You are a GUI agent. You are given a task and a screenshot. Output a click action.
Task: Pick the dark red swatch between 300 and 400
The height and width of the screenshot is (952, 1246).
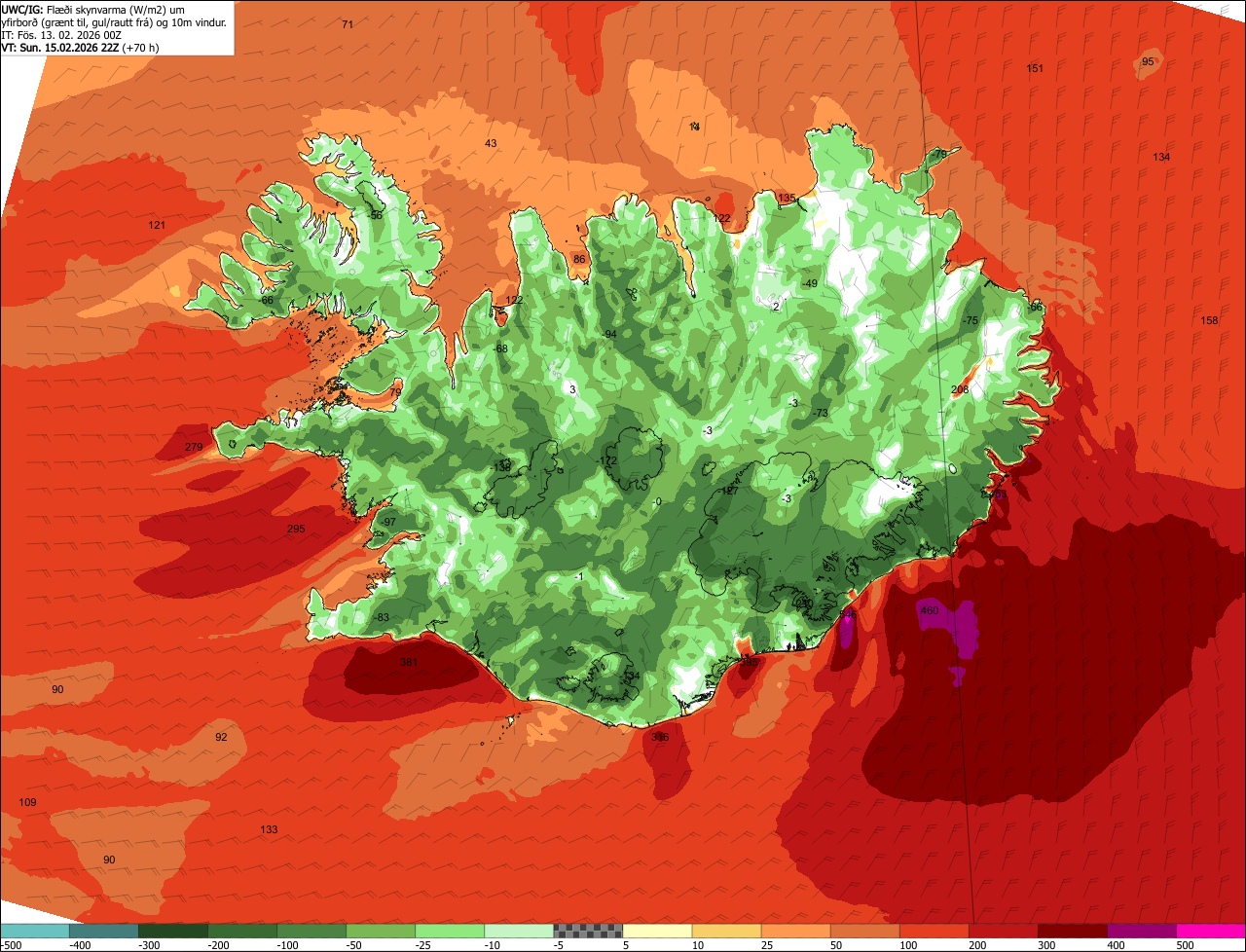click(x=1072, y=931)
